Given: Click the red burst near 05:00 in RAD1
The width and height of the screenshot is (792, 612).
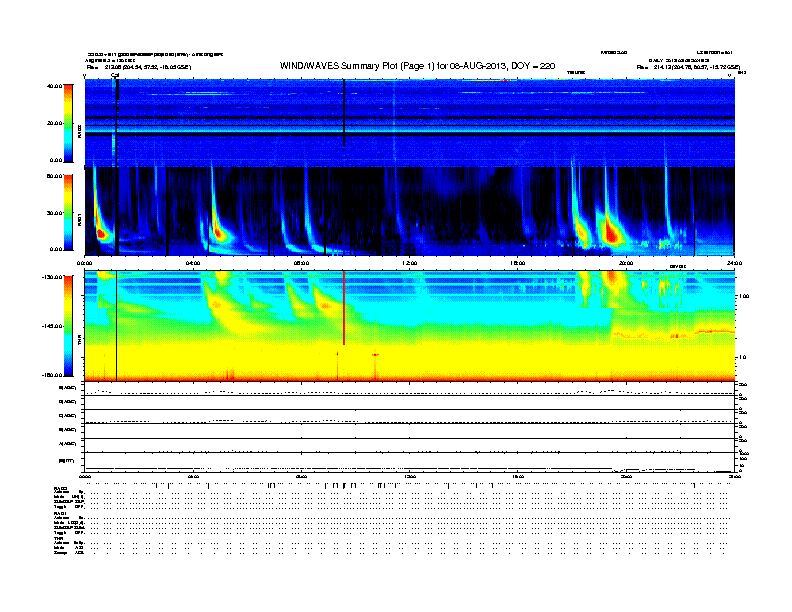Looking at the screenshot, I should pyautogui.click(x=218, y=233).
